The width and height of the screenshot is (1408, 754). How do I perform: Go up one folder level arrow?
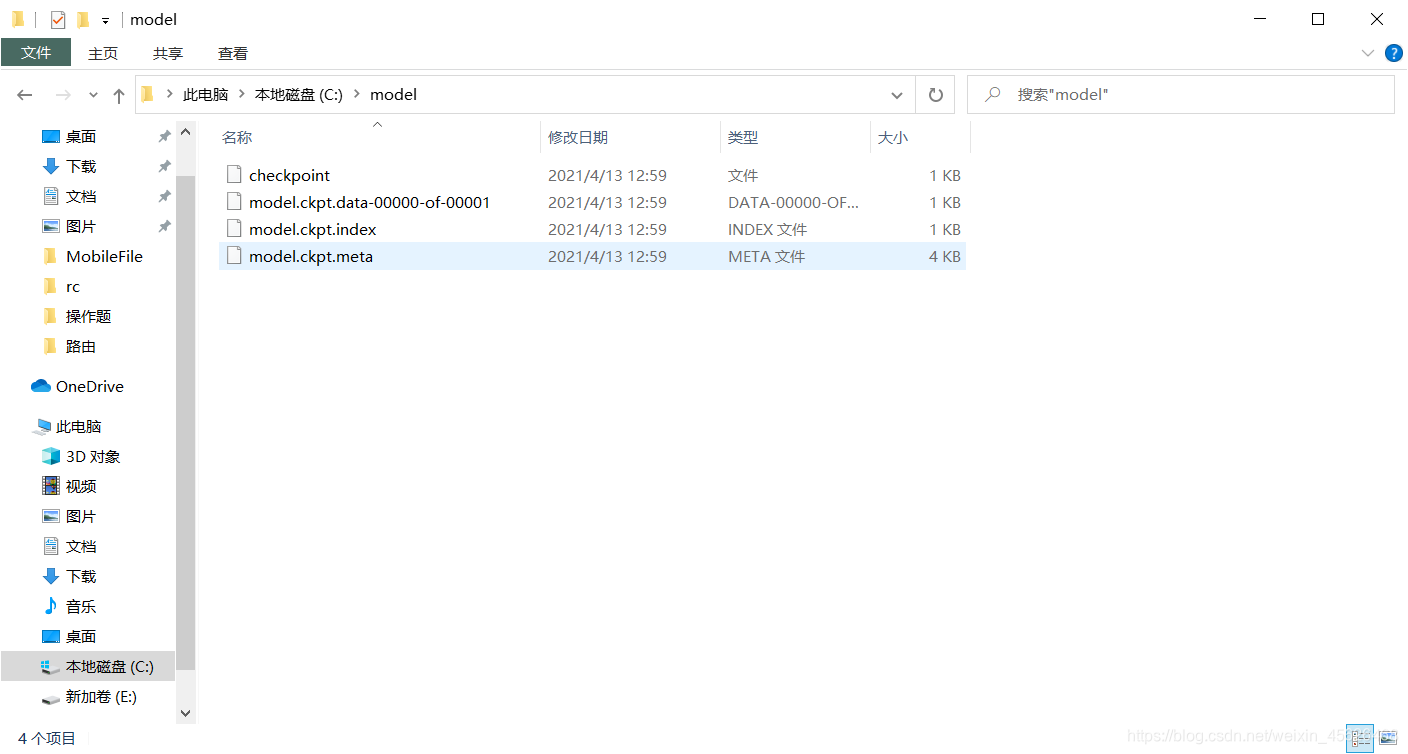(119, 95)
